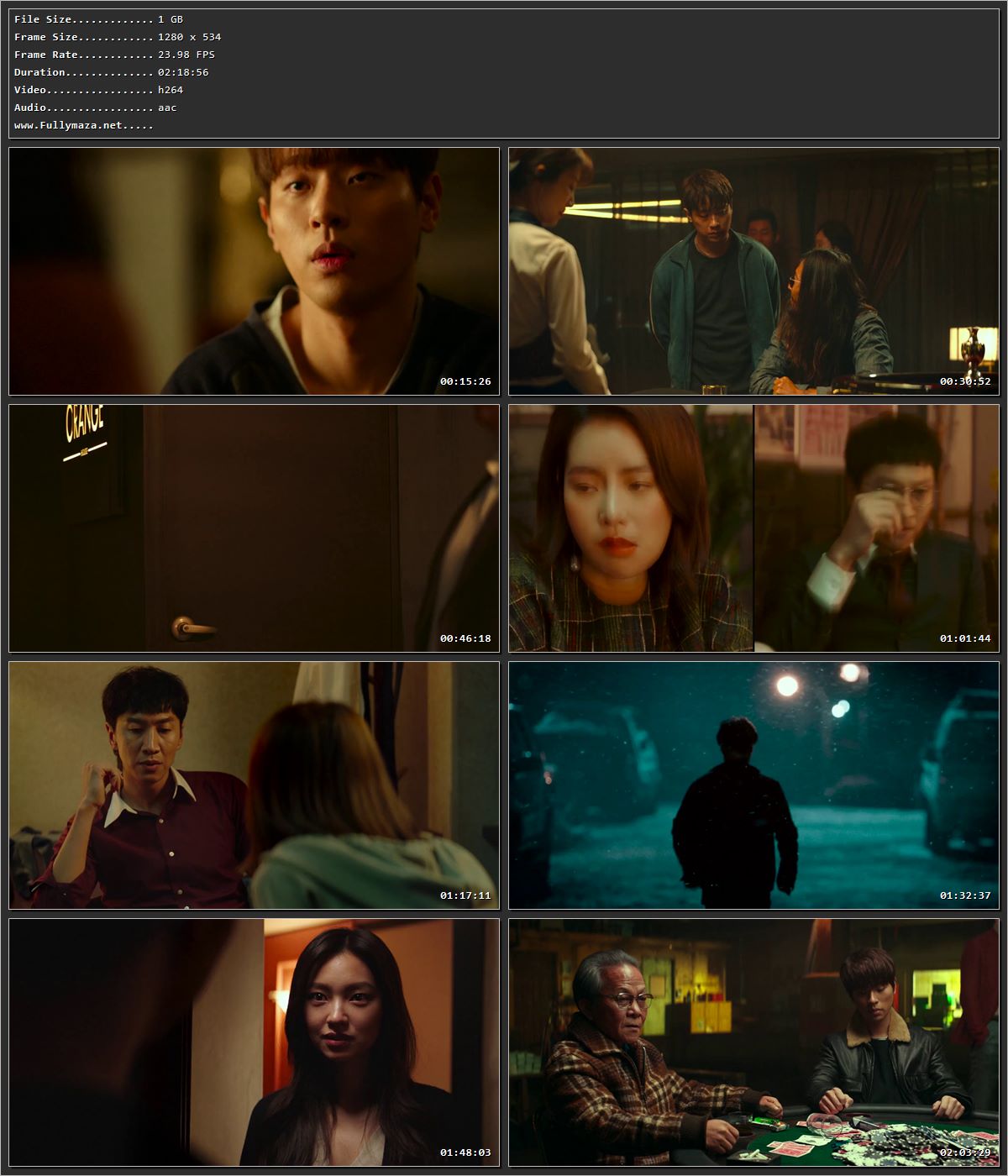The height and width of the screenshot is (1176, 1008).
Task: Click the 01:01:44 timestamp label
Action: pos(965,638)
